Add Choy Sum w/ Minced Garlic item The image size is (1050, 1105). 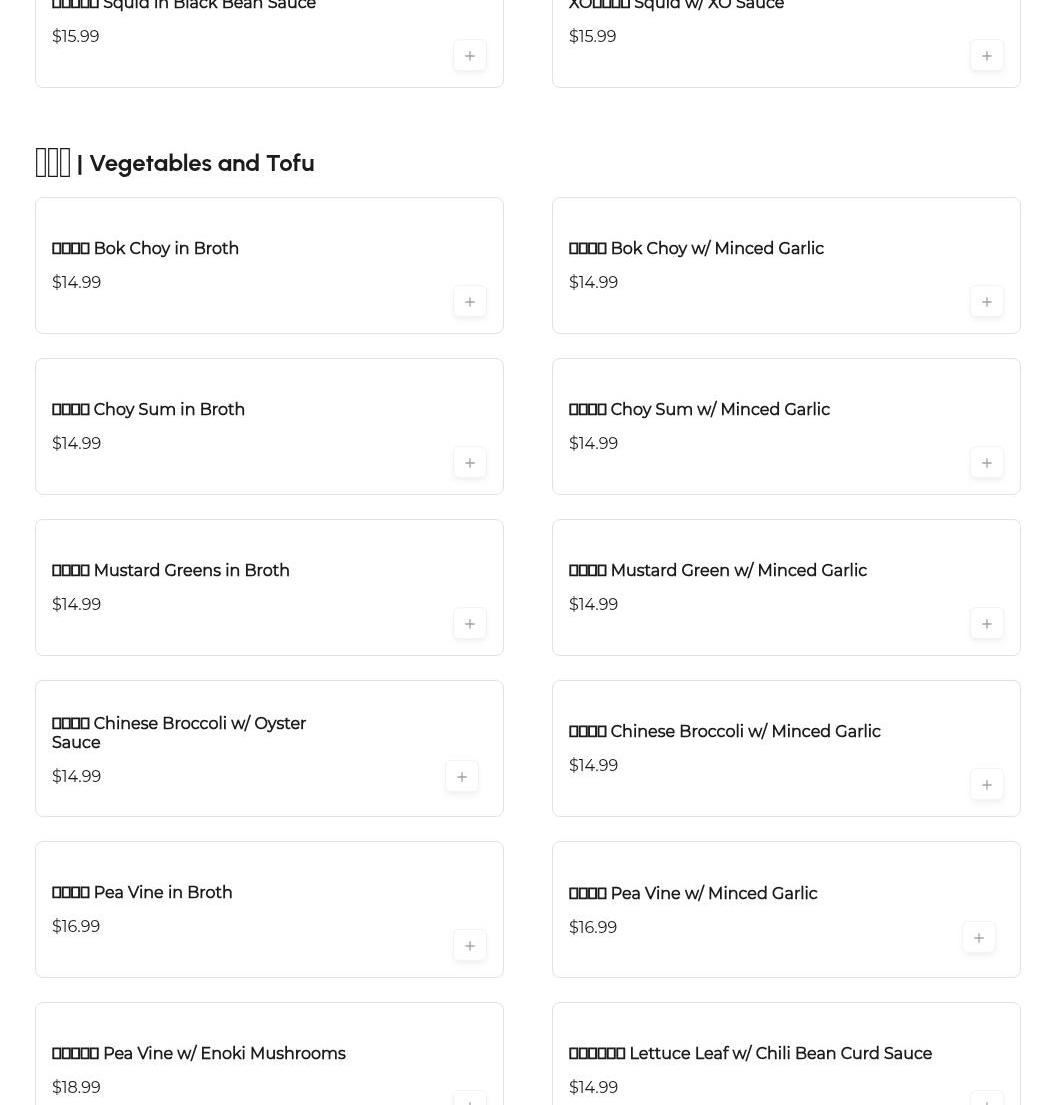(x=987, y=463)
